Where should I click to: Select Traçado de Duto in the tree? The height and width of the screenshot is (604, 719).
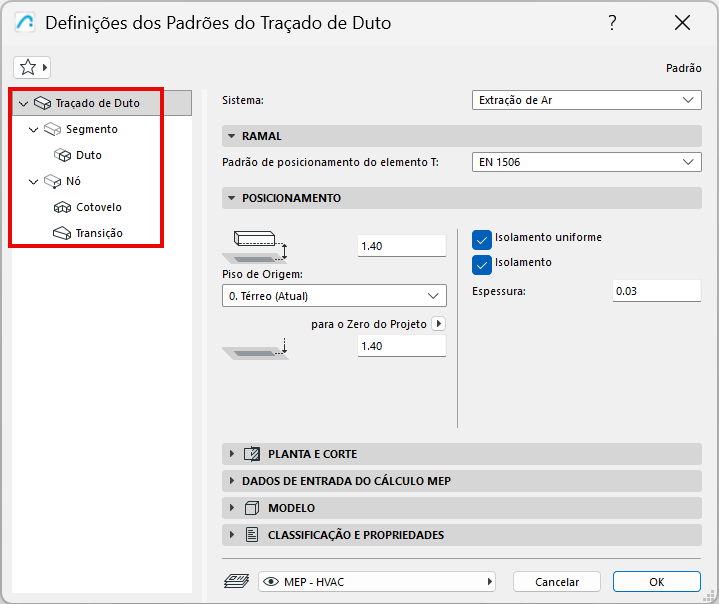pyautogui.click(x=97, y=103)
